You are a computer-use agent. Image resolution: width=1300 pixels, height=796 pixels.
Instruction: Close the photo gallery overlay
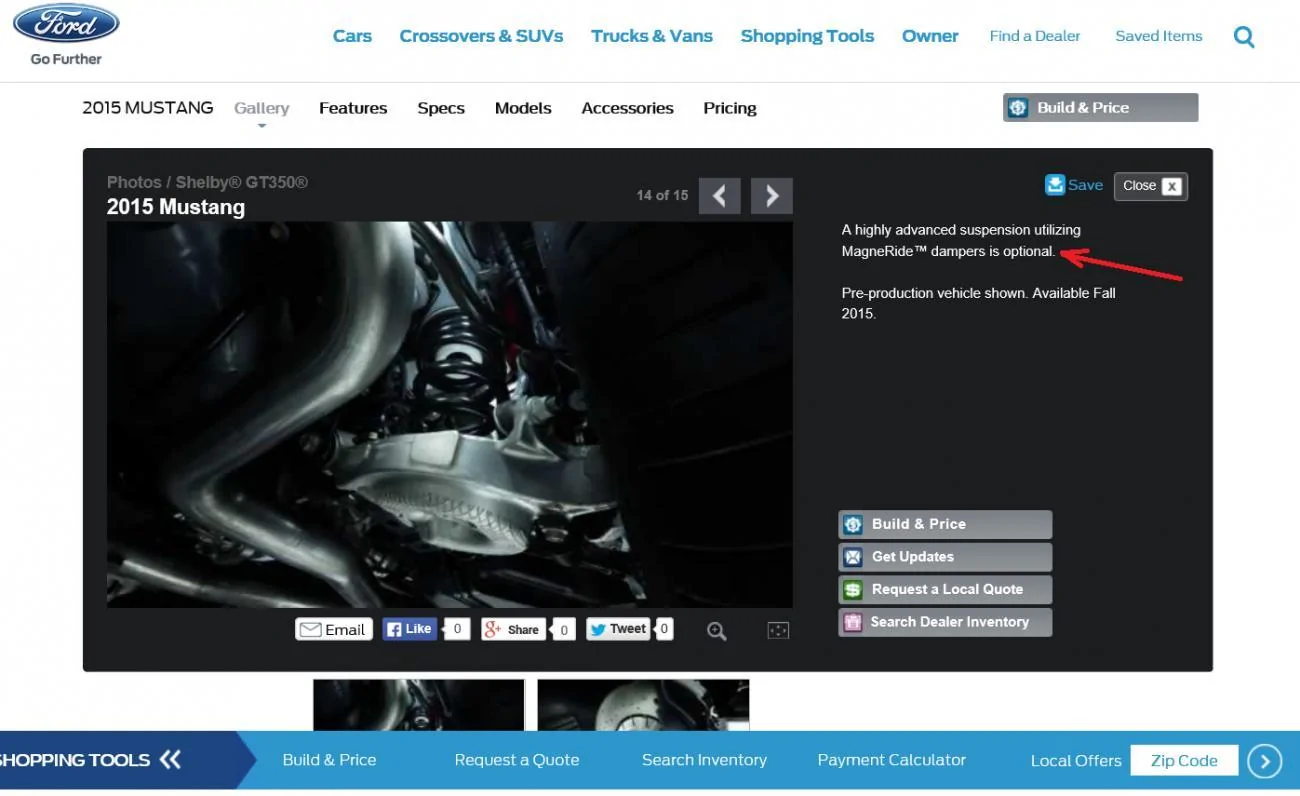point(1151,186)
